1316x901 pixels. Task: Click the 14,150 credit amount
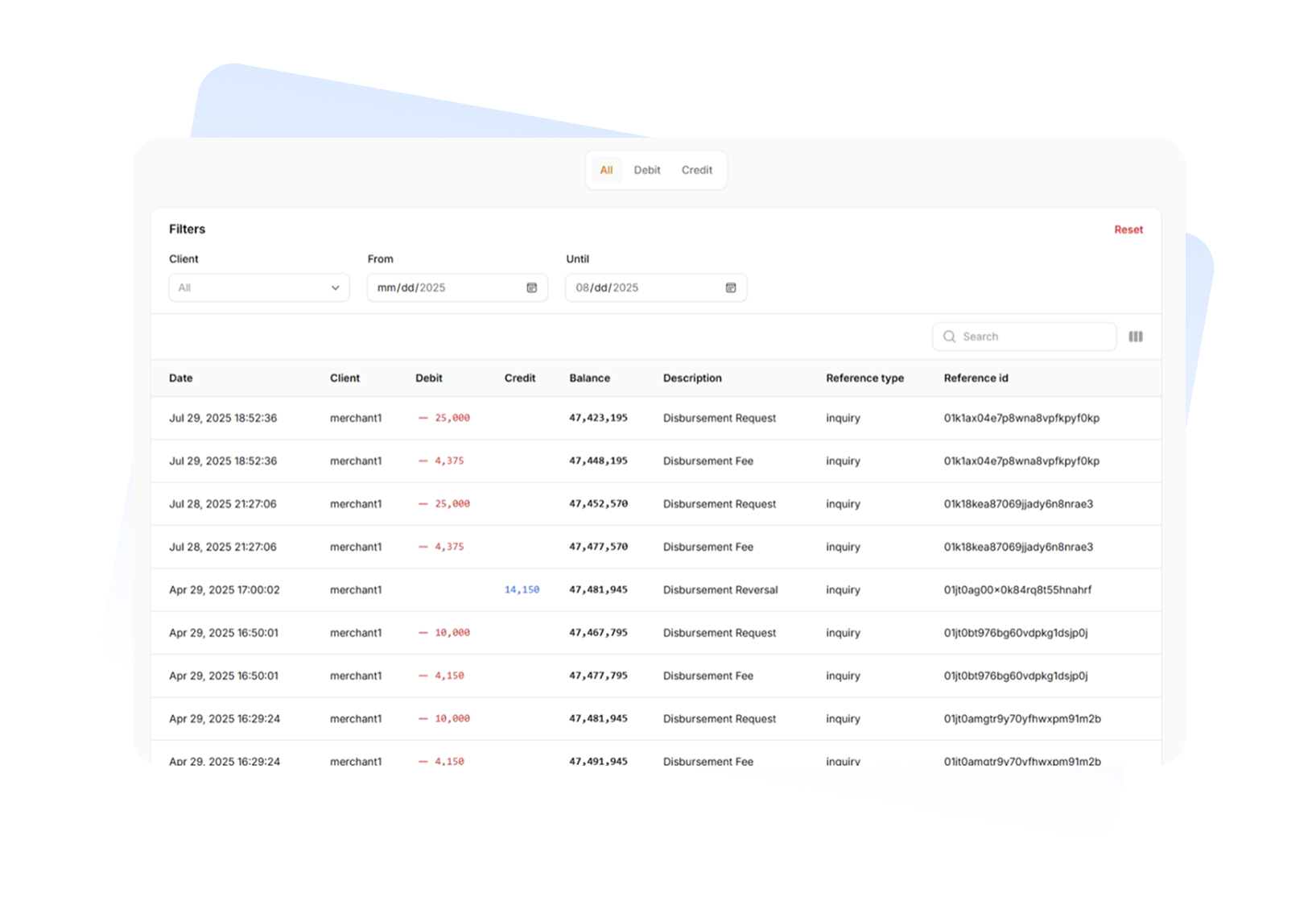(522, 589)
